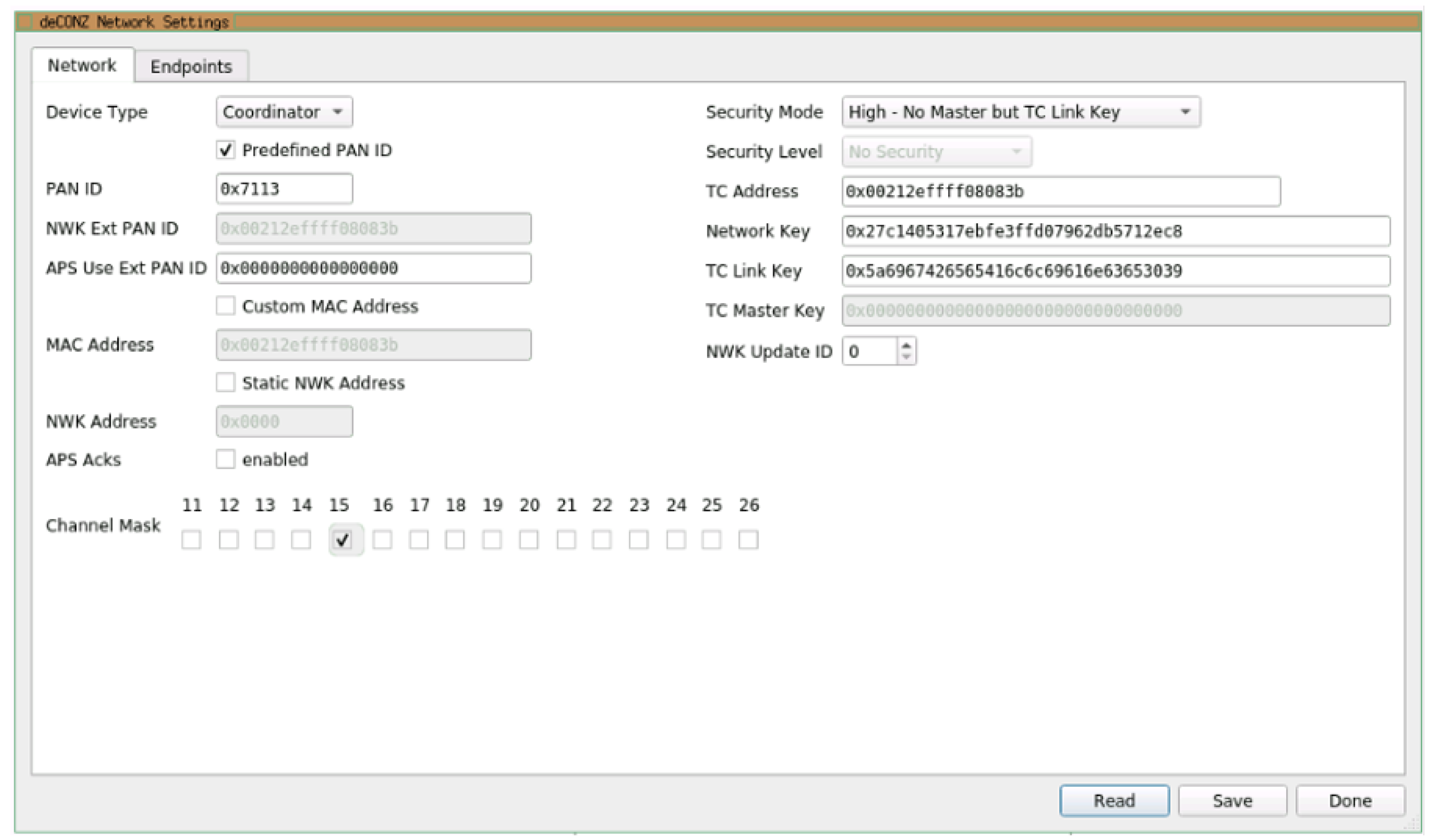Select the Network tab
Image resolution: width=1434 pixels, height=840 pixels.
82,65
